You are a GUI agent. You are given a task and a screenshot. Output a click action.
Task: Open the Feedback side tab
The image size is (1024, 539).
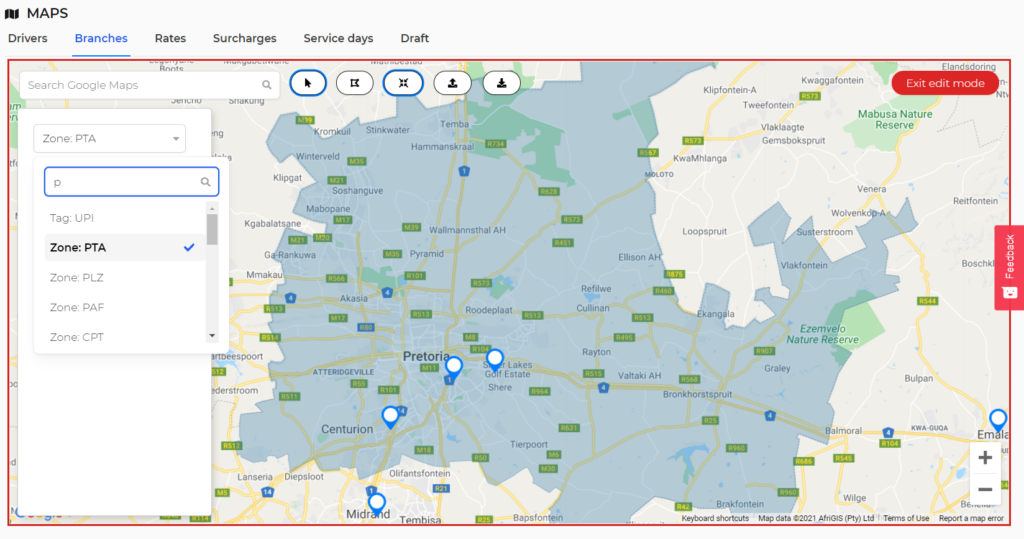coord(1009,268)
